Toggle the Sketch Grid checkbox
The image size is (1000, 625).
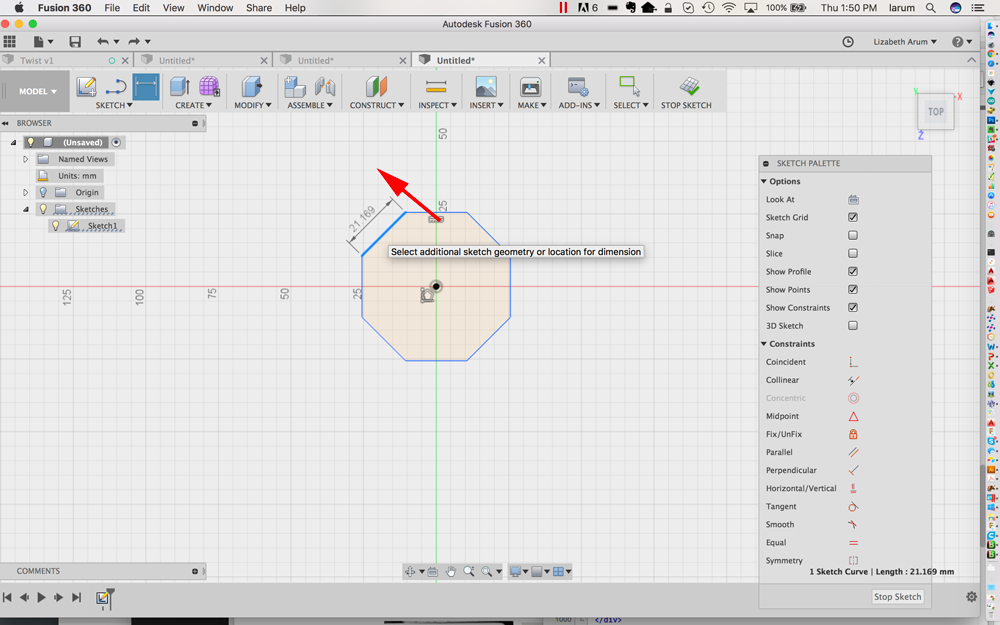(853, 217)
